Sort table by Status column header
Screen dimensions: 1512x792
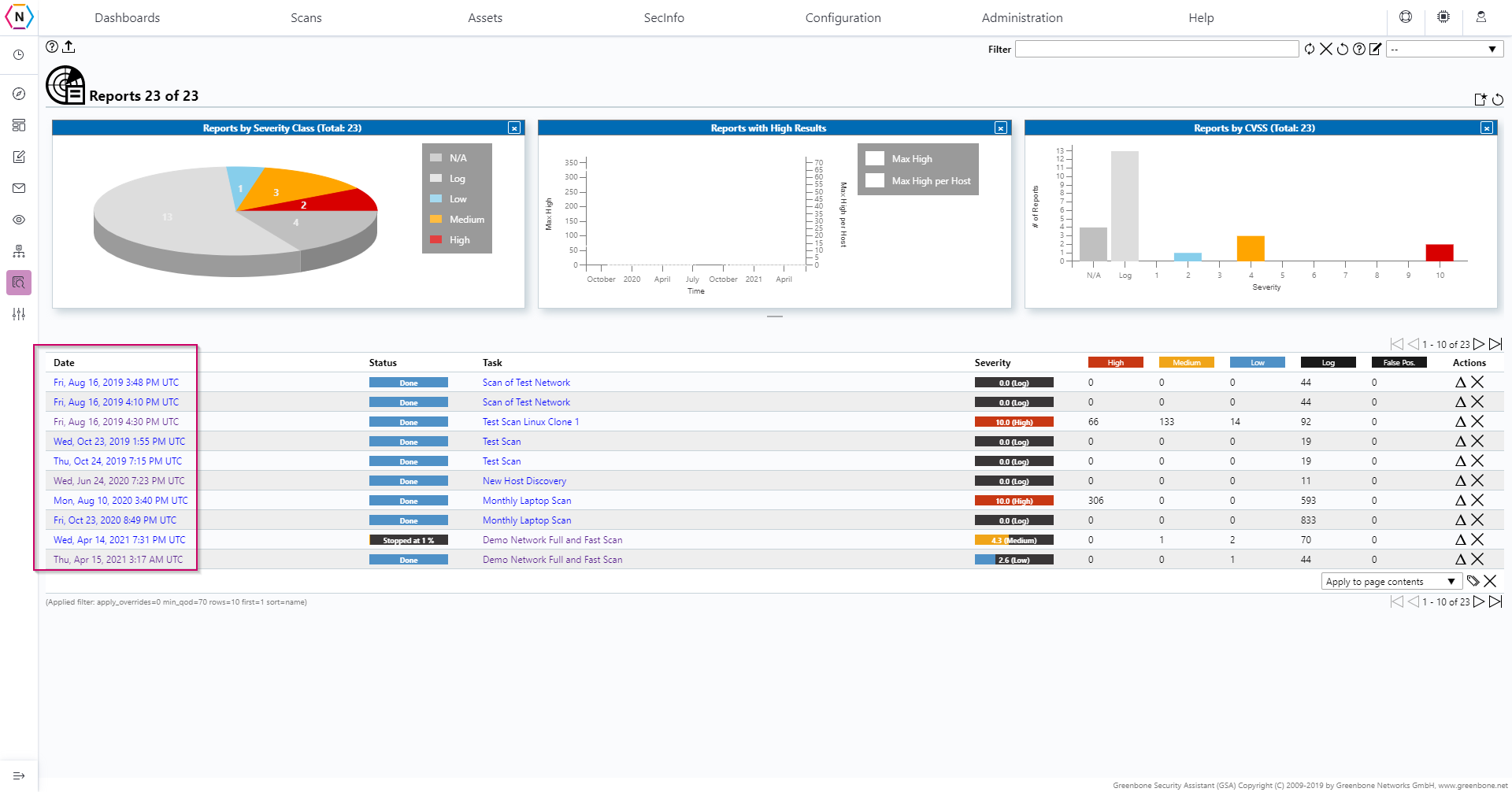383,362
